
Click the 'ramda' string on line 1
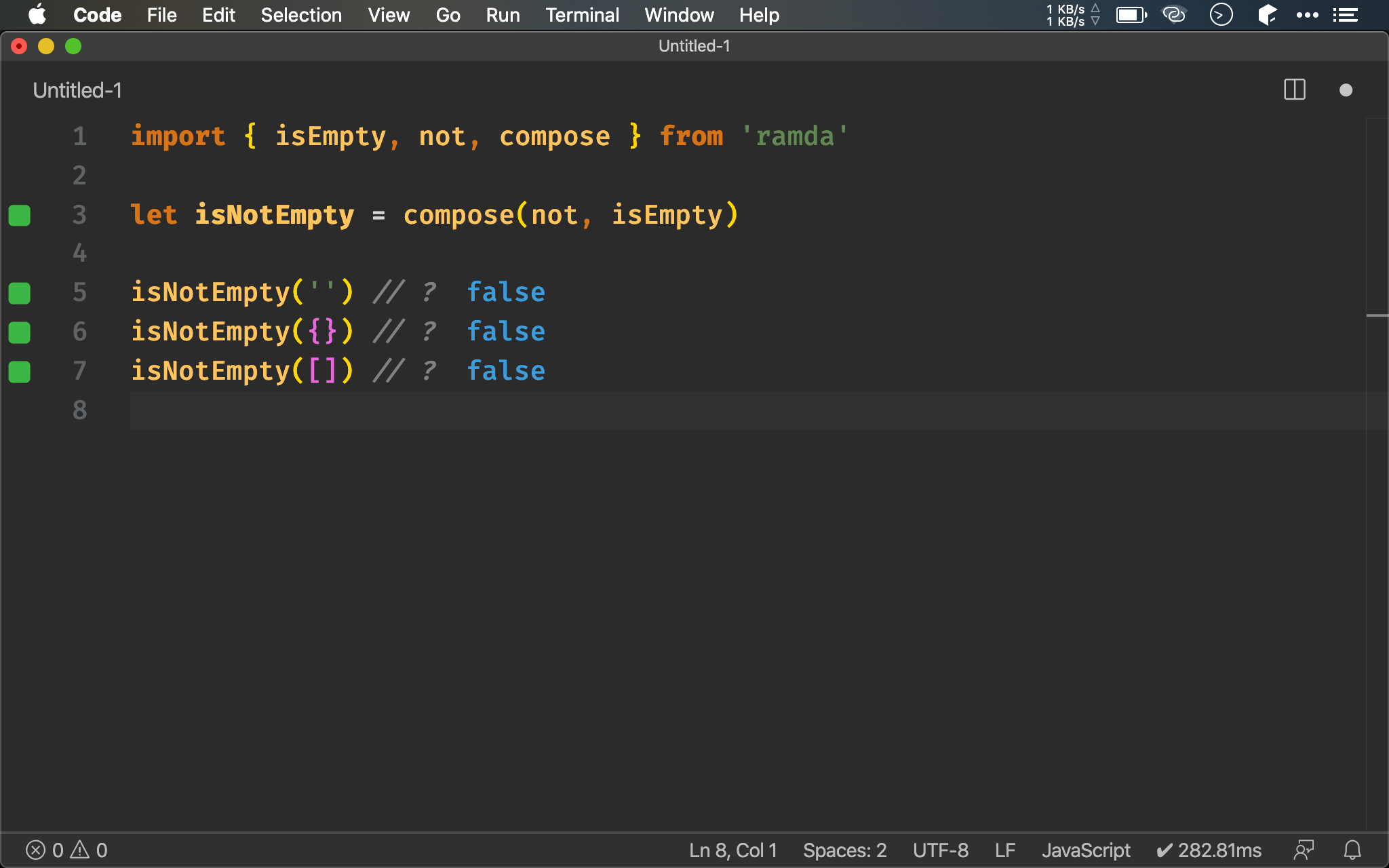coord(795,136)
